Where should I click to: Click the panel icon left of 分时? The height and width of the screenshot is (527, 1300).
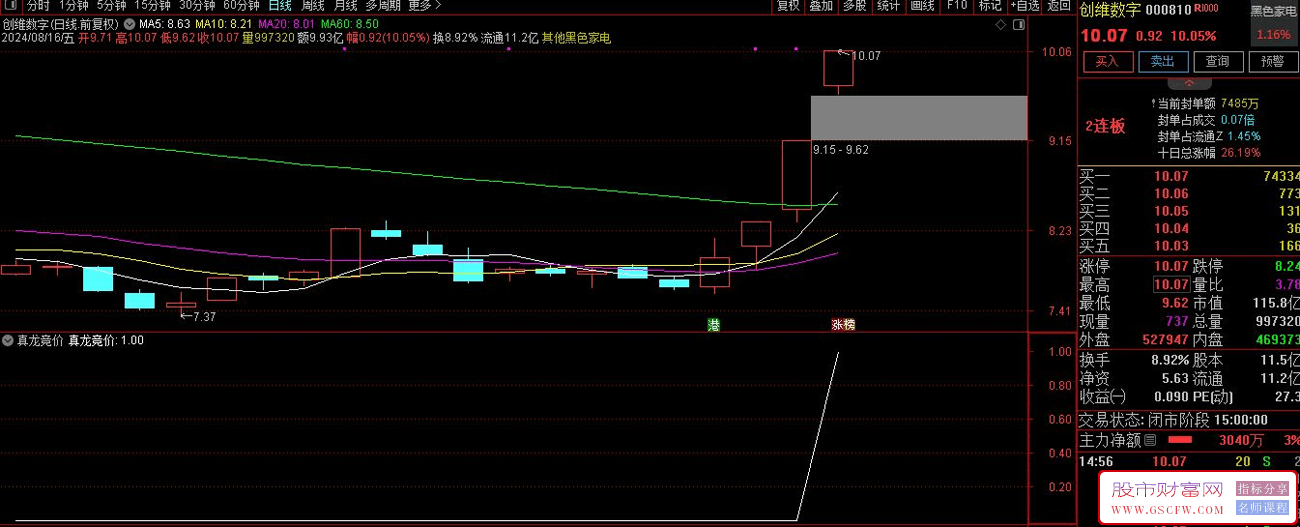click(11, 5)
